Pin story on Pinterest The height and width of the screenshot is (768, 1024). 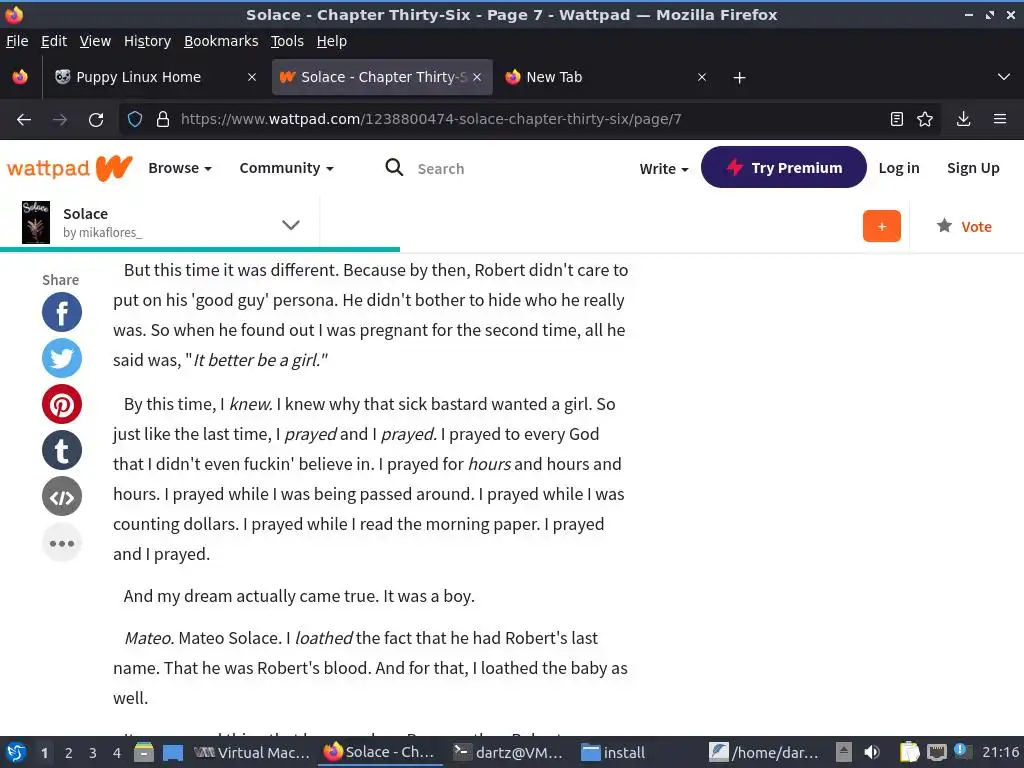point(62,404)
